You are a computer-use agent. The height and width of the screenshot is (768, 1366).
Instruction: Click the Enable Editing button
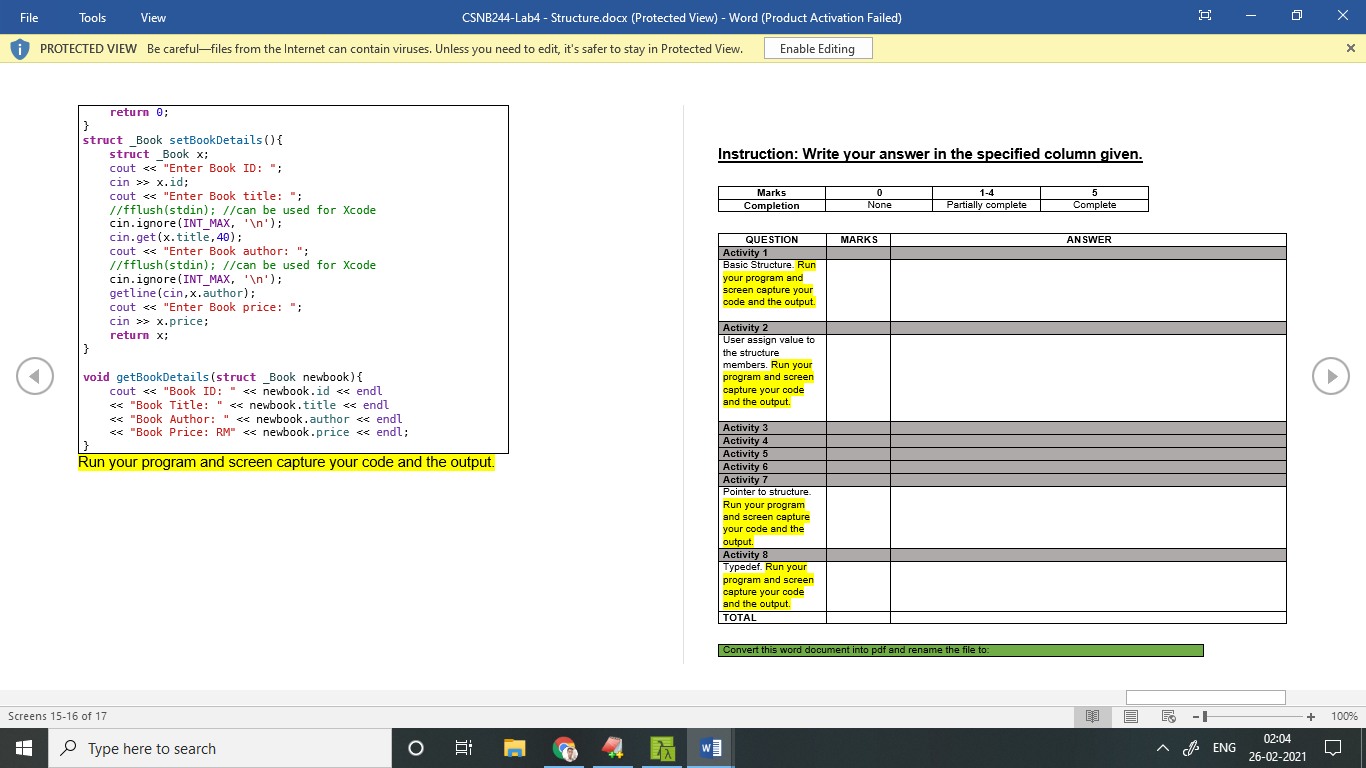tap(817, 47)
